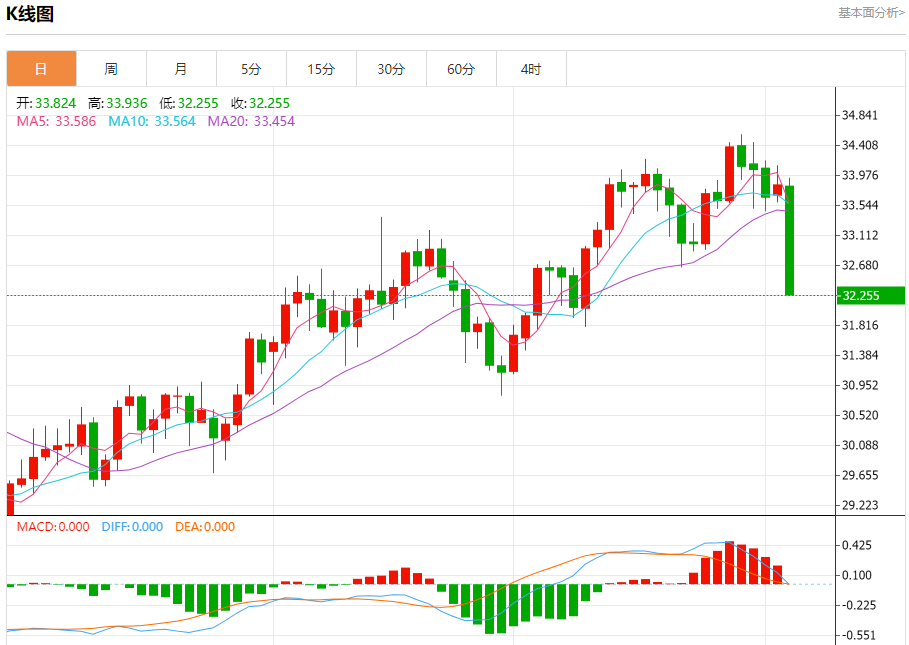909x645 pixels.
Task: Open the 5分 interval chart
Action: pos(251,69)
